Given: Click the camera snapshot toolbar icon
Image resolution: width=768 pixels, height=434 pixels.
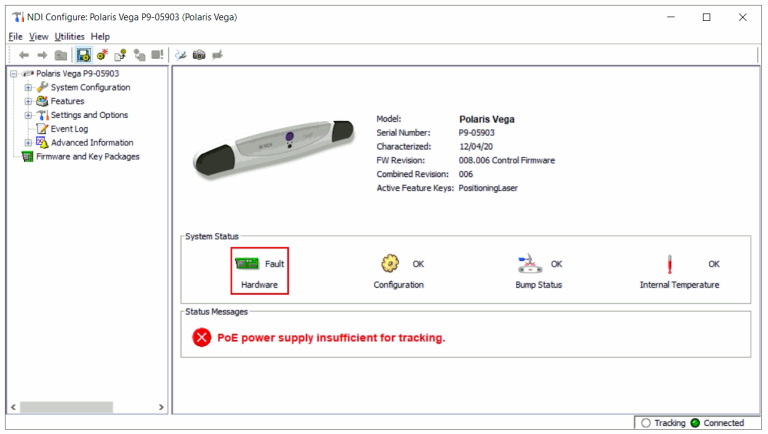Looking at the screenshot, I should click(x=199, y=55).
